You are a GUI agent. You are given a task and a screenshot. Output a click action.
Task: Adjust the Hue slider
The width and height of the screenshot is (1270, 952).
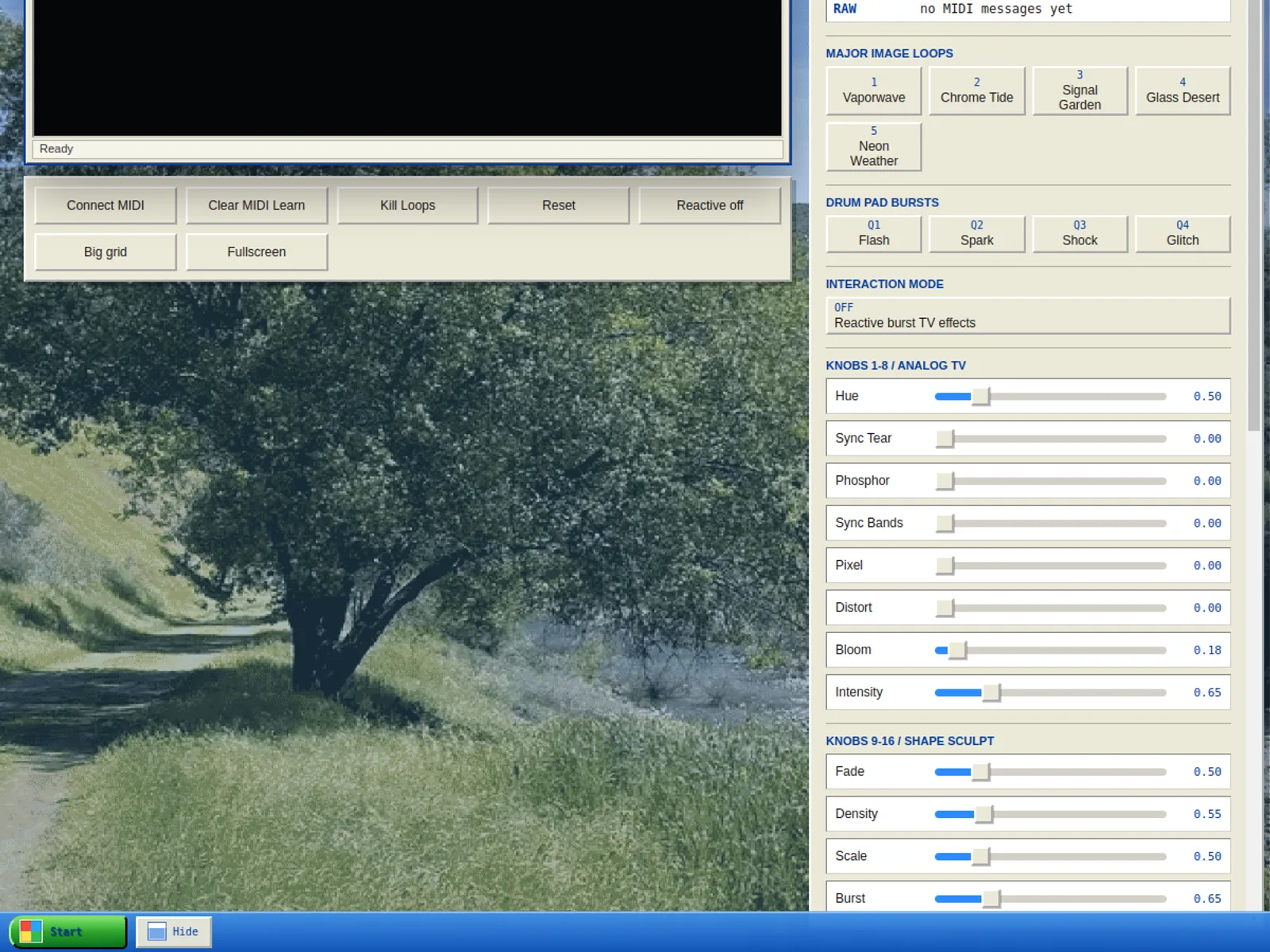(1050, 397)
